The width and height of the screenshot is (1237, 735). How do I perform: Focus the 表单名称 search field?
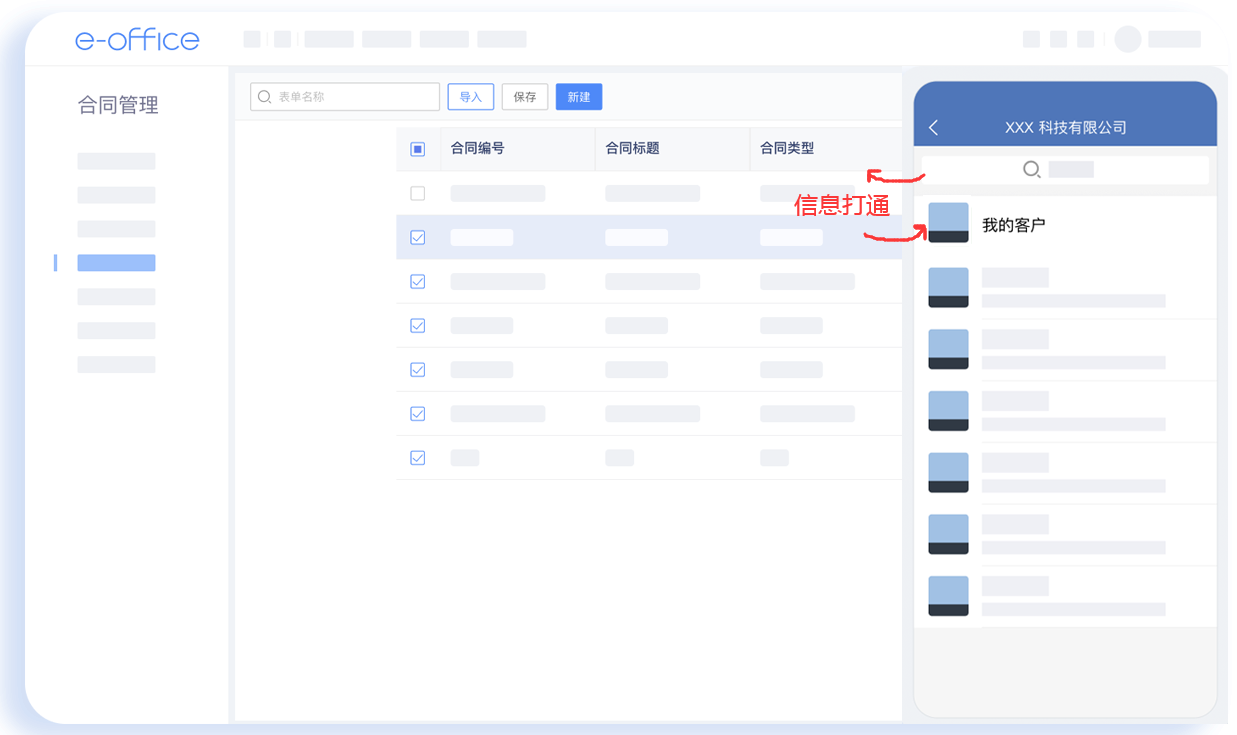[x=345, y=97]
